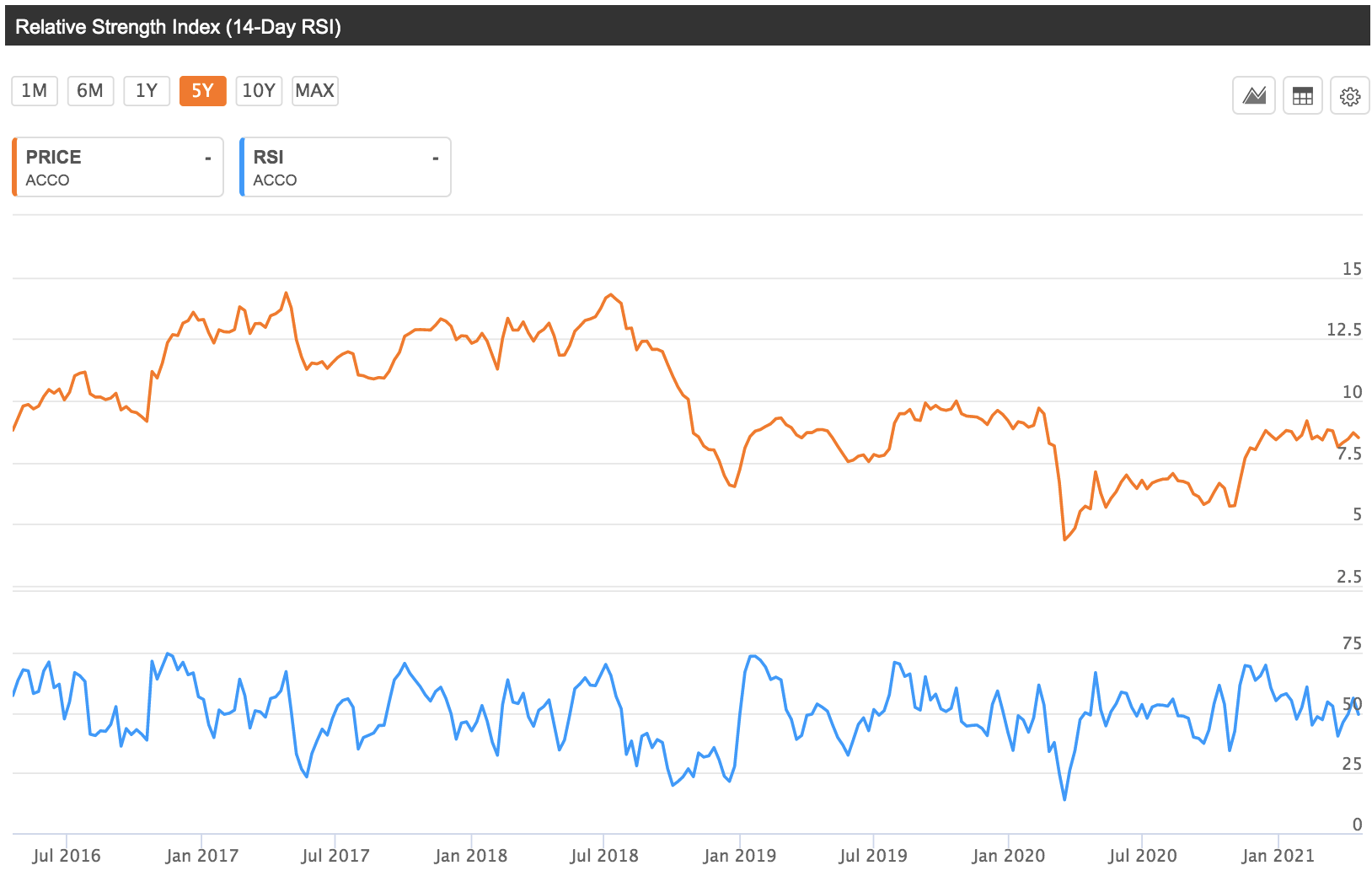This screenshot has height=887, width=1372.
Task: Switch to the 1Y view
Action: coord(146,91)
